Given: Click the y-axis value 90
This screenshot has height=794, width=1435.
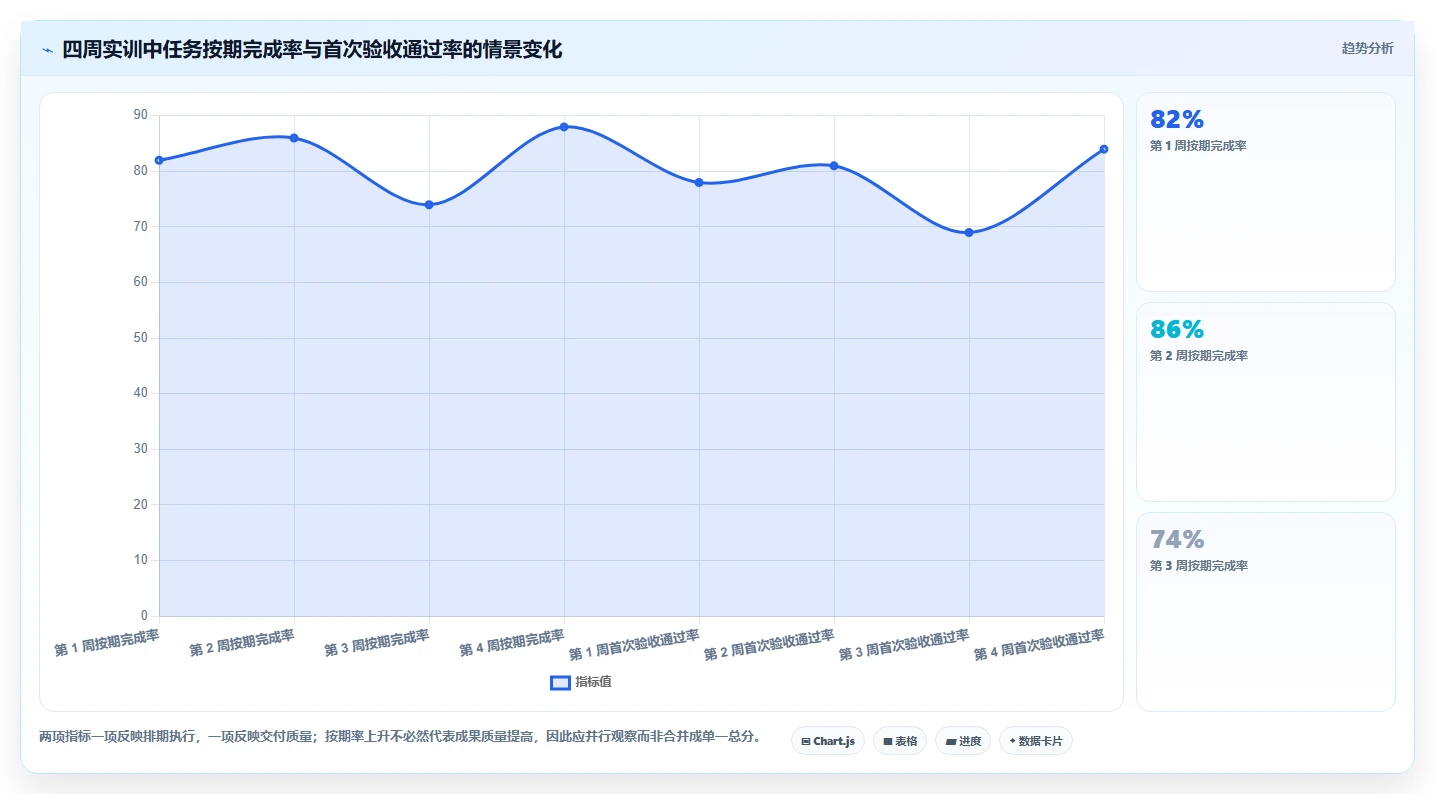Looking at the screenshot, I should tap(140, 115).
